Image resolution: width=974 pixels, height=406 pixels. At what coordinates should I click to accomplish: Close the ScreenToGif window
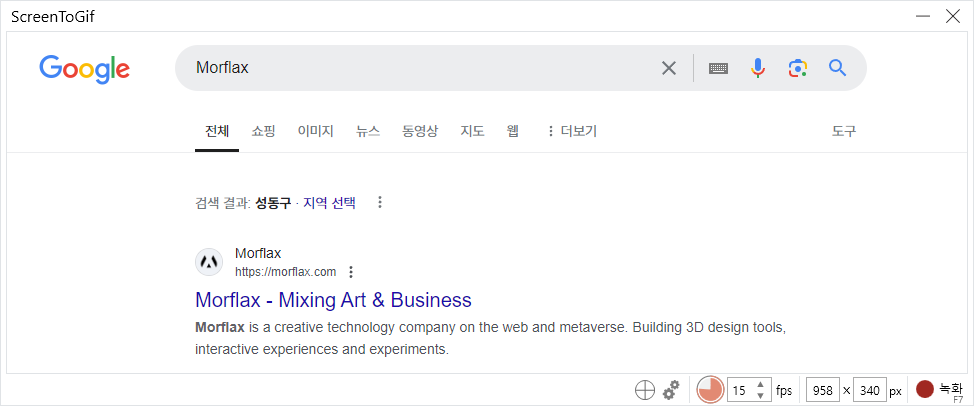click(953, 17)
